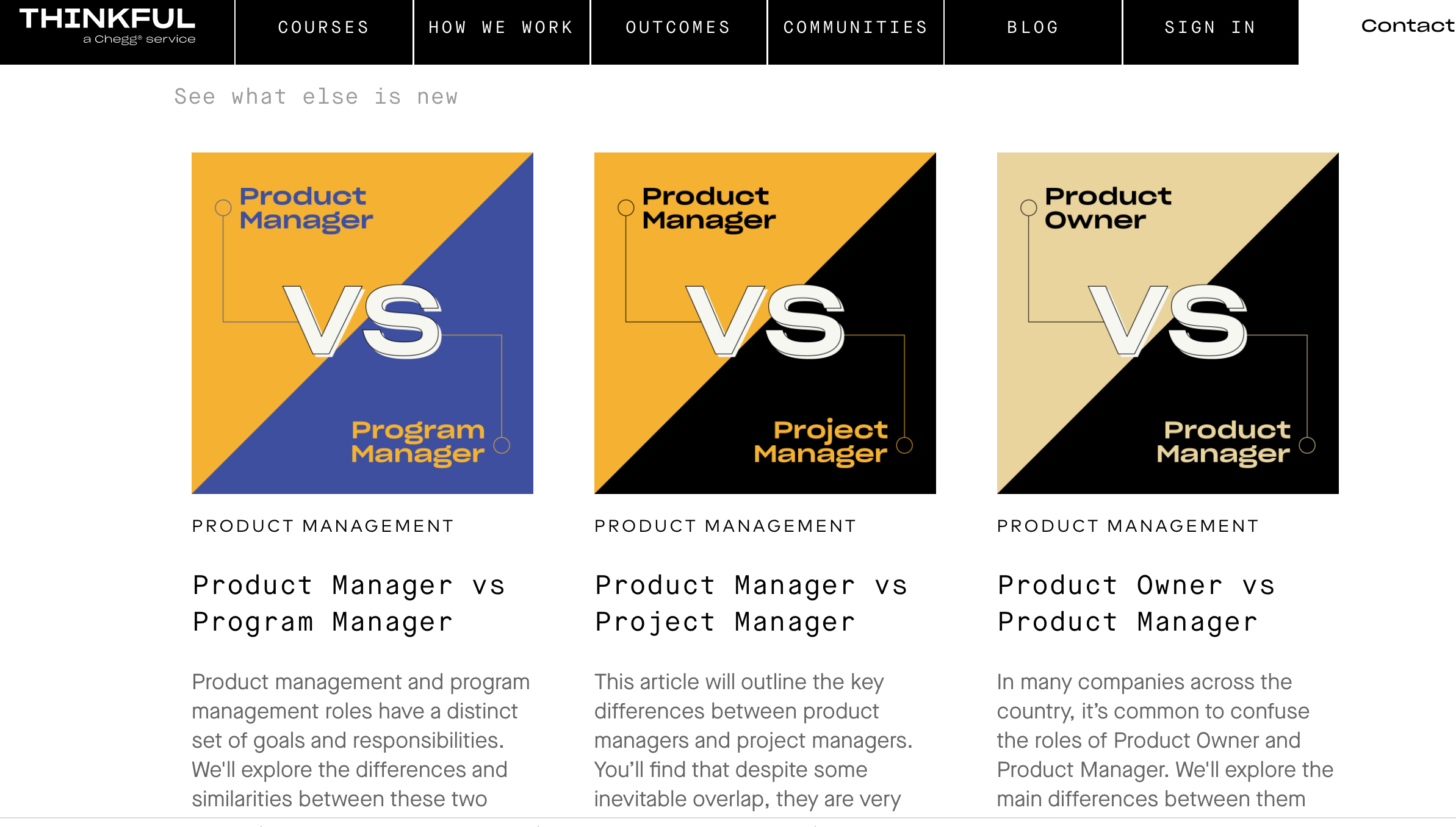Open article title Product Owner vs Product Manager
Screen dimensions: 1456x827
[1137, 604]
